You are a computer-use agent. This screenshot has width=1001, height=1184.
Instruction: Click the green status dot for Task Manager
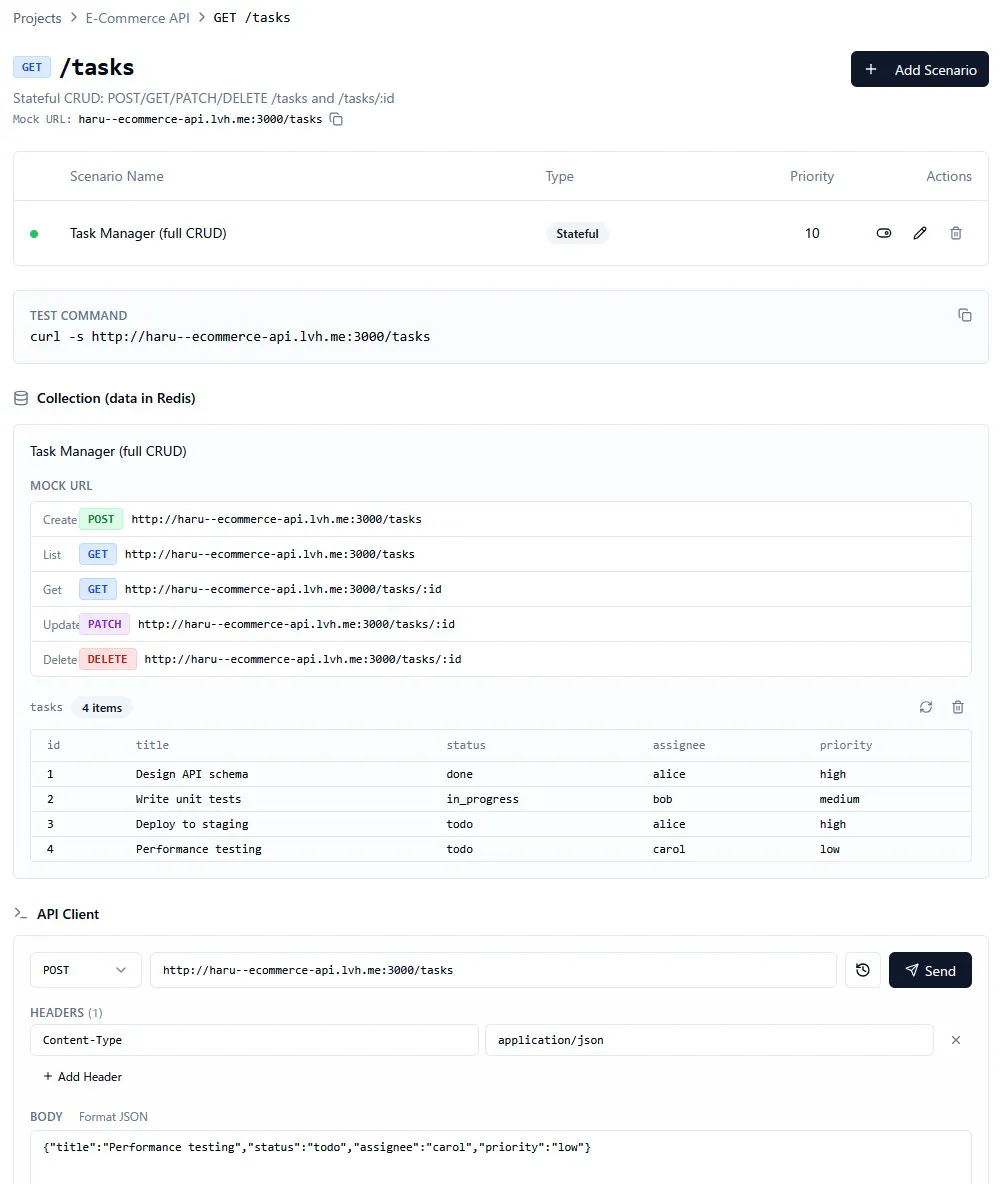point(34,234)
